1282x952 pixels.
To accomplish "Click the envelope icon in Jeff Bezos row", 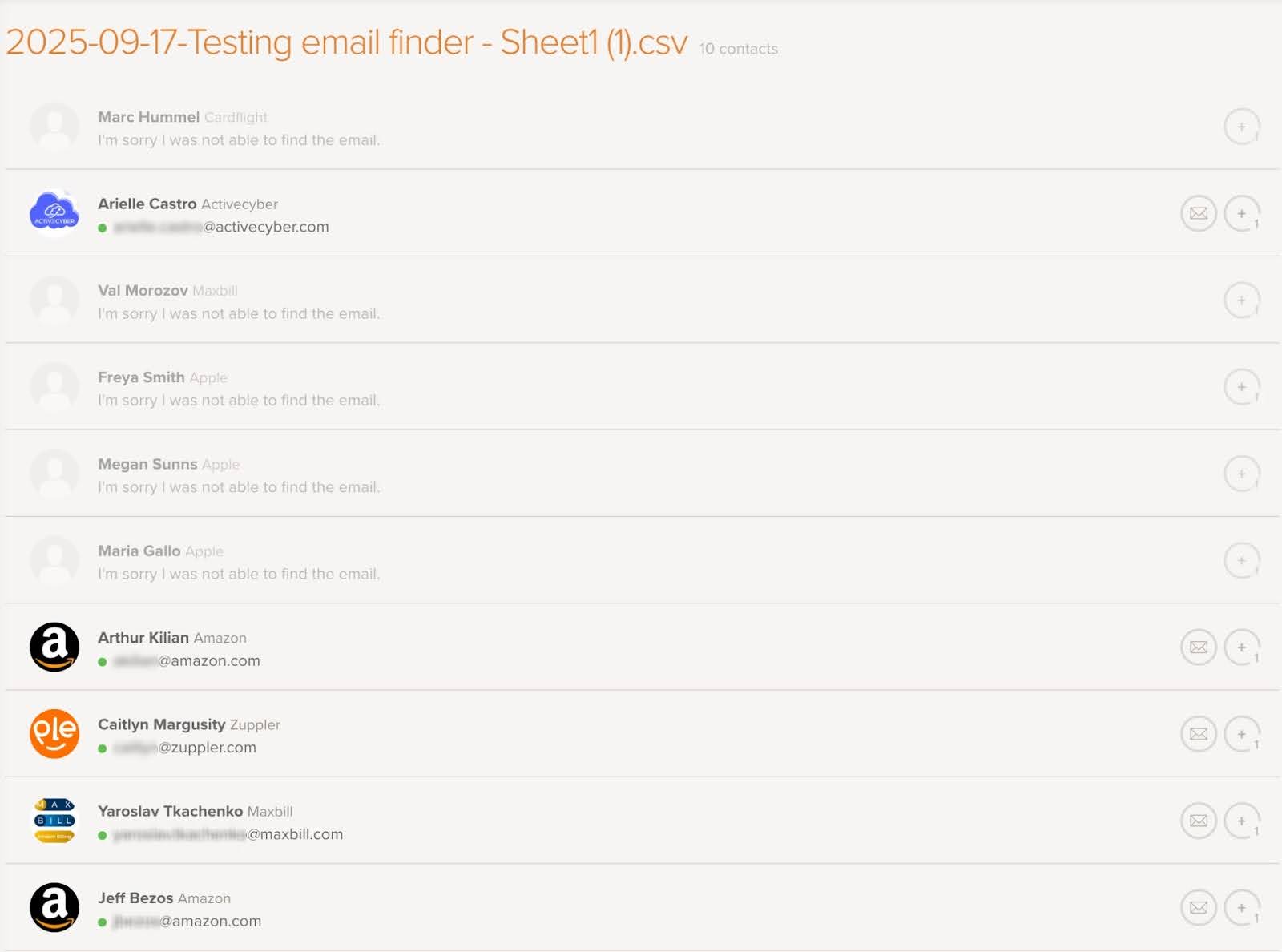I will tap(1199, 907).
